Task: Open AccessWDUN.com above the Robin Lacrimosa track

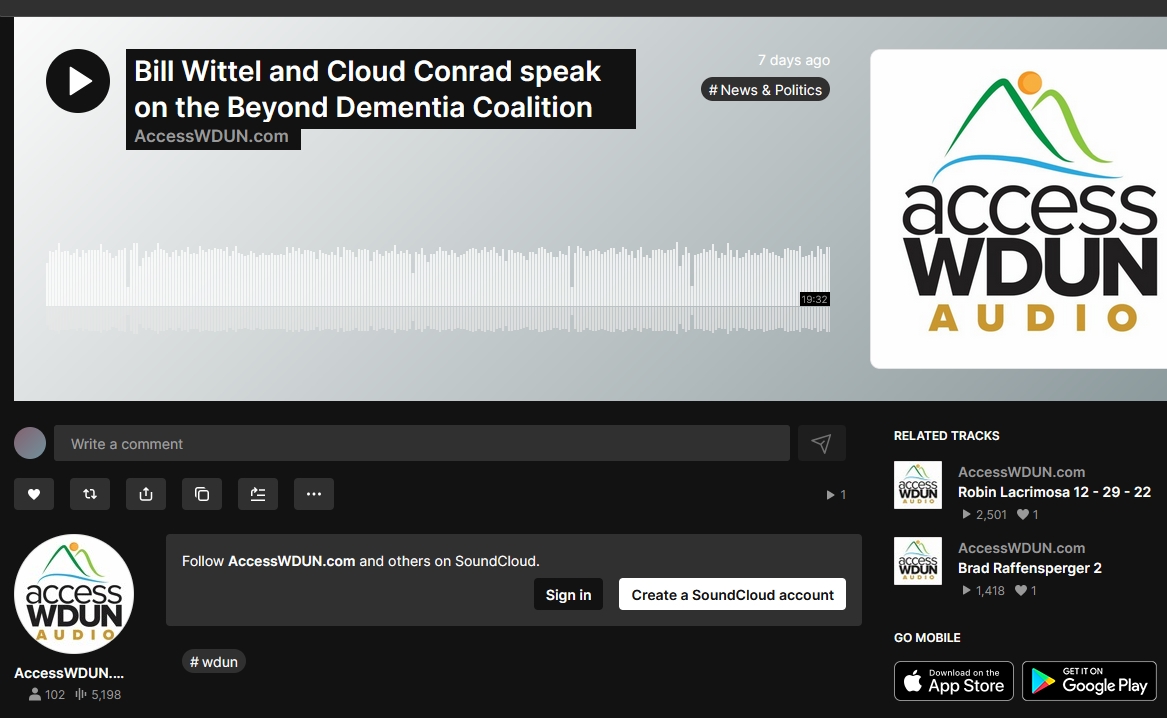Action: pyautogui.click(x=1021, y=472)
